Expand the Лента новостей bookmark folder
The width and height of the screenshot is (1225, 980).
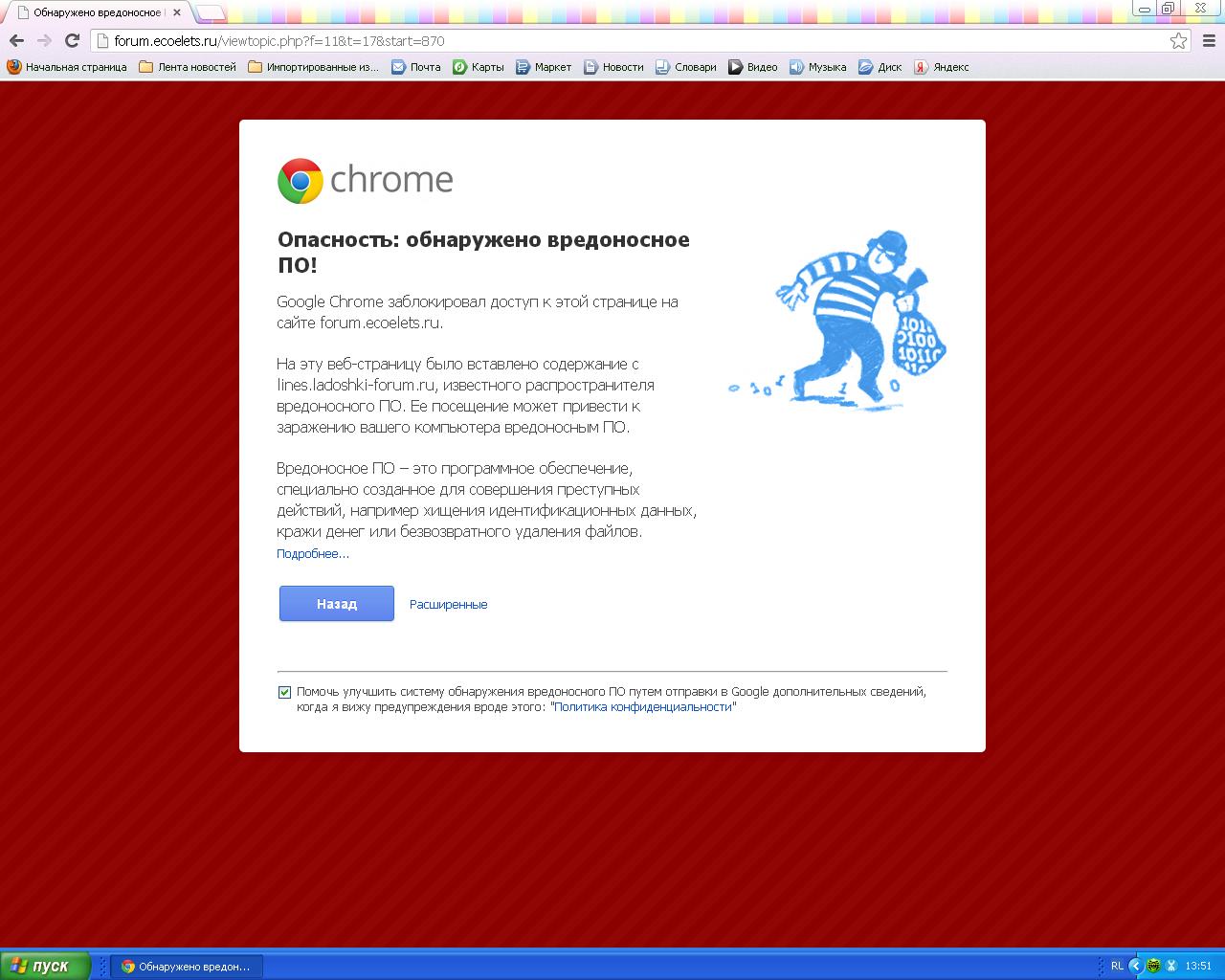click(188, 67)
